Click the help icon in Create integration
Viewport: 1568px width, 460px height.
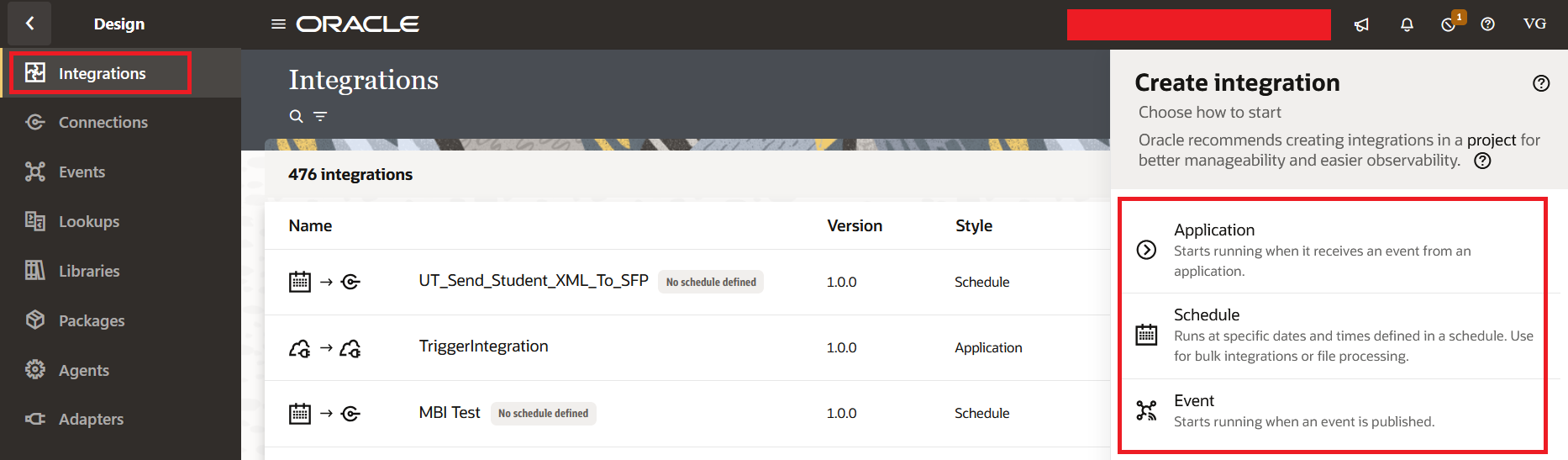click(1540, 83)
